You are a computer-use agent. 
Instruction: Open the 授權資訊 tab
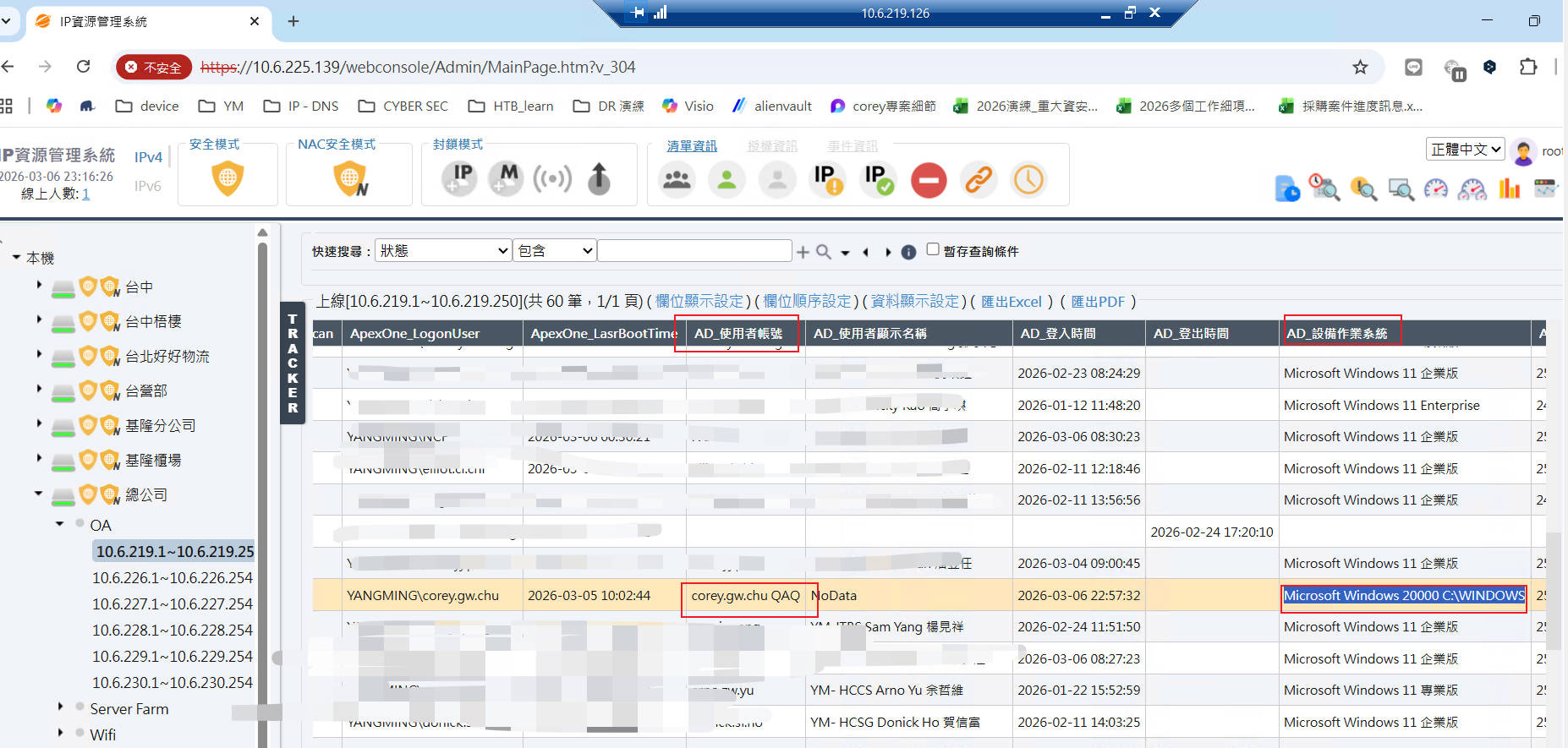click(x=772, y=146)
